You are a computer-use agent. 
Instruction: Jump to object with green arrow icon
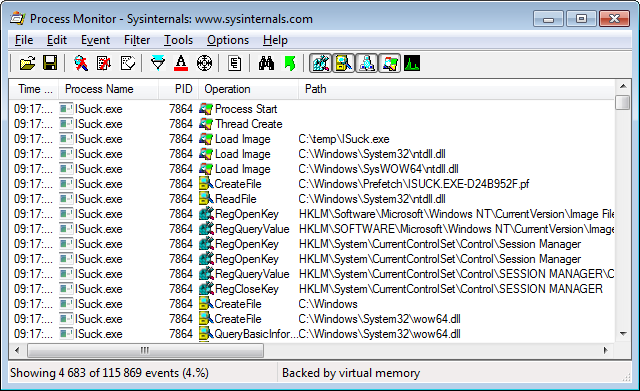289,63
